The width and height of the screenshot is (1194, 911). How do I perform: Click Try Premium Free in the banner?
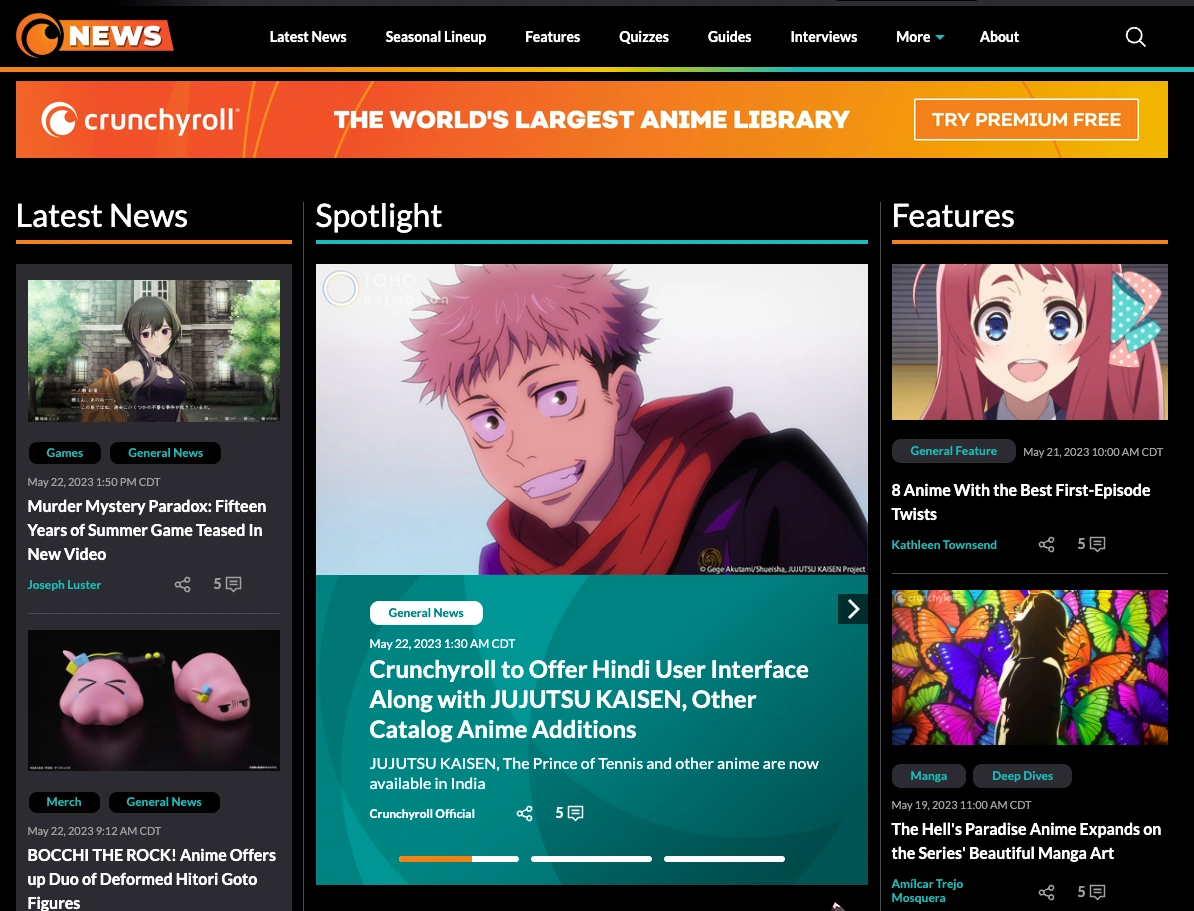pyautogui.click(x=1026, y=119)
